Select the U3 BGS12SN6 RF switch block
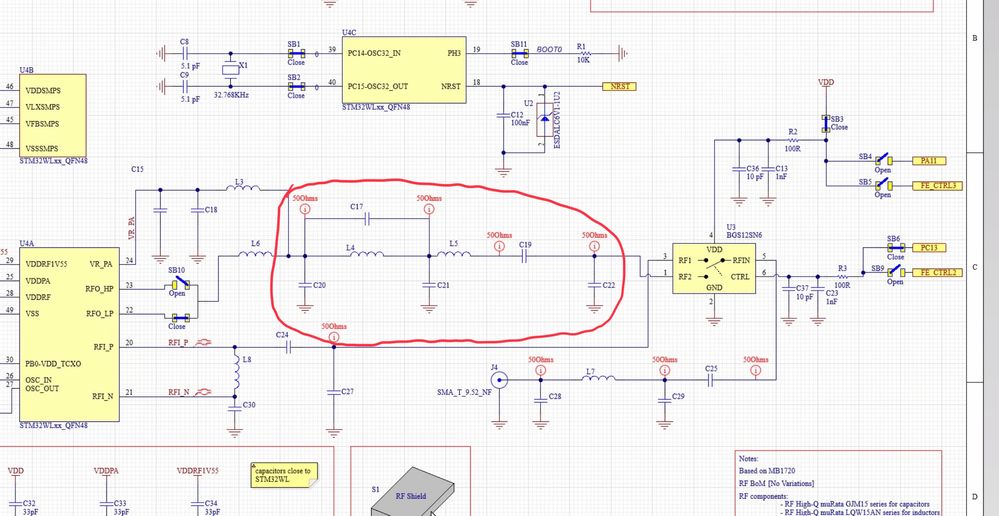The image size is (999, 516). (x=714, y=268)
